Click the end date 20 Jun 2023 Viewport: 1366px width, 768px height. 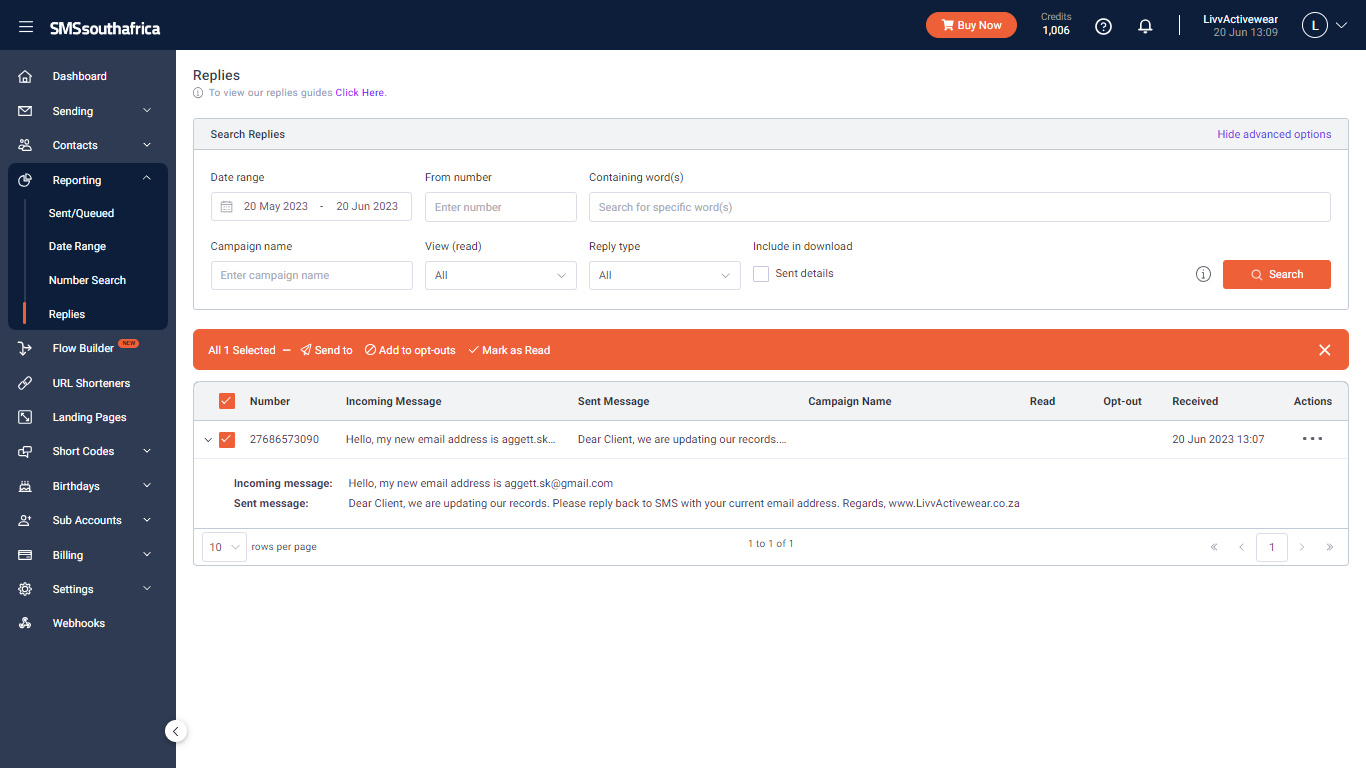(367, 206)
